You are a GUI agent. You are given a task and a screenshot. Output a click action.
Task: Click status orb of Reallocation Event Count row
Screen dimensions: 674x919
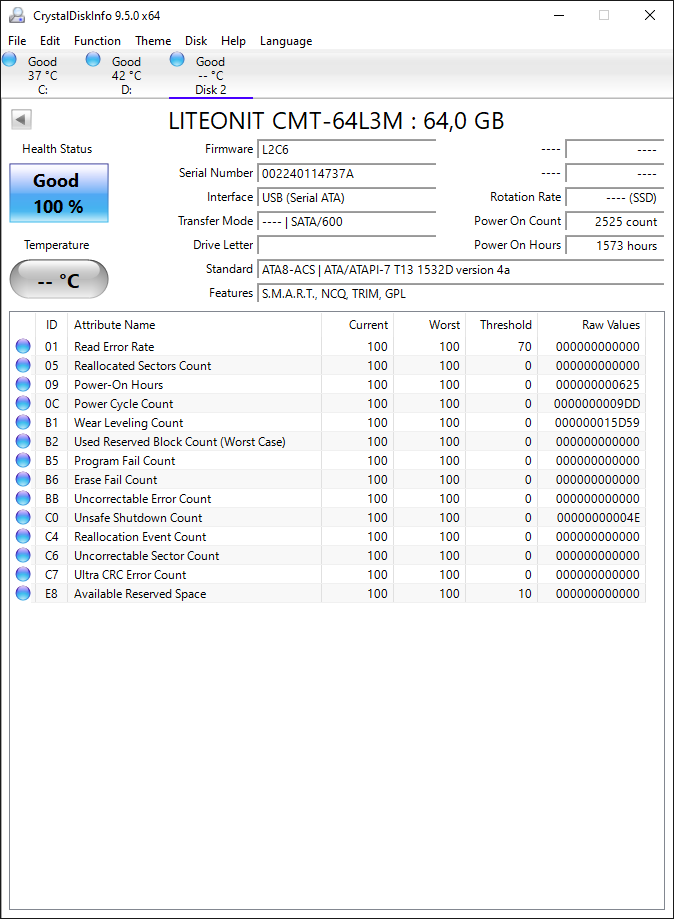(23, 536)
